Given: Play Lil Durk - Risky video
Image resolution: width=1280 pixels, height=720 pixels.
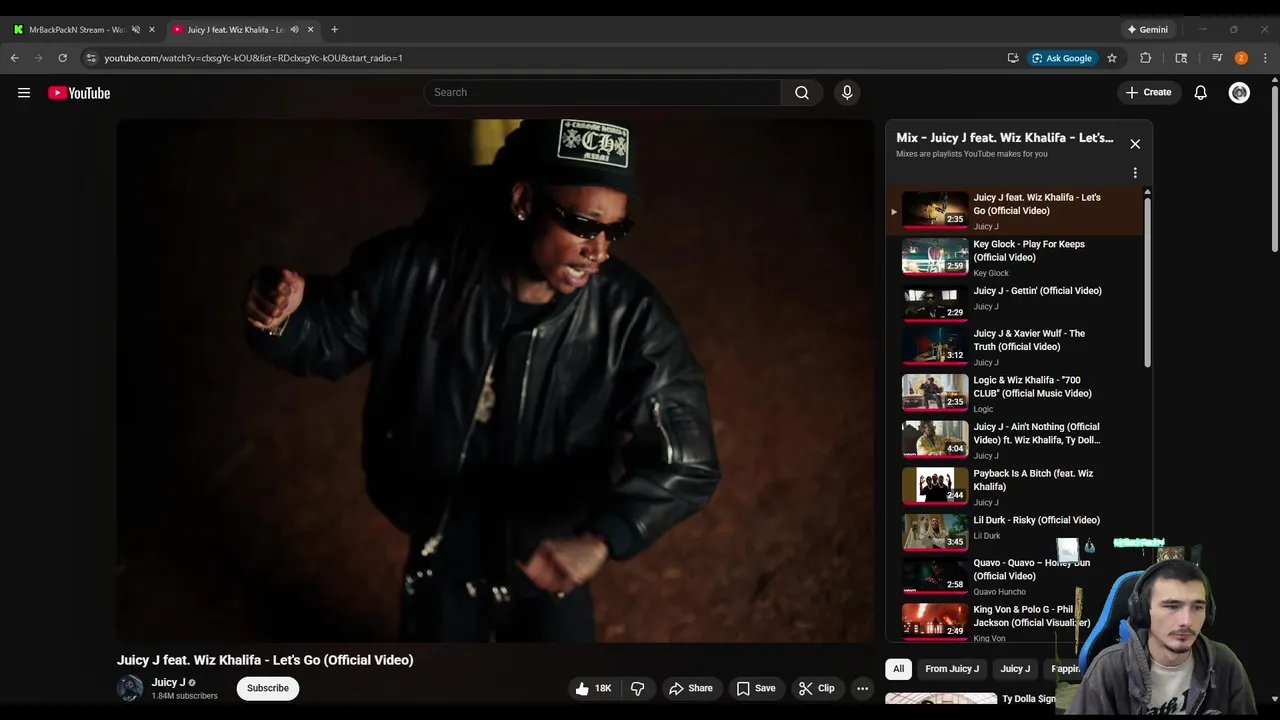Looking at the screenshot, I should (1014, 531).
